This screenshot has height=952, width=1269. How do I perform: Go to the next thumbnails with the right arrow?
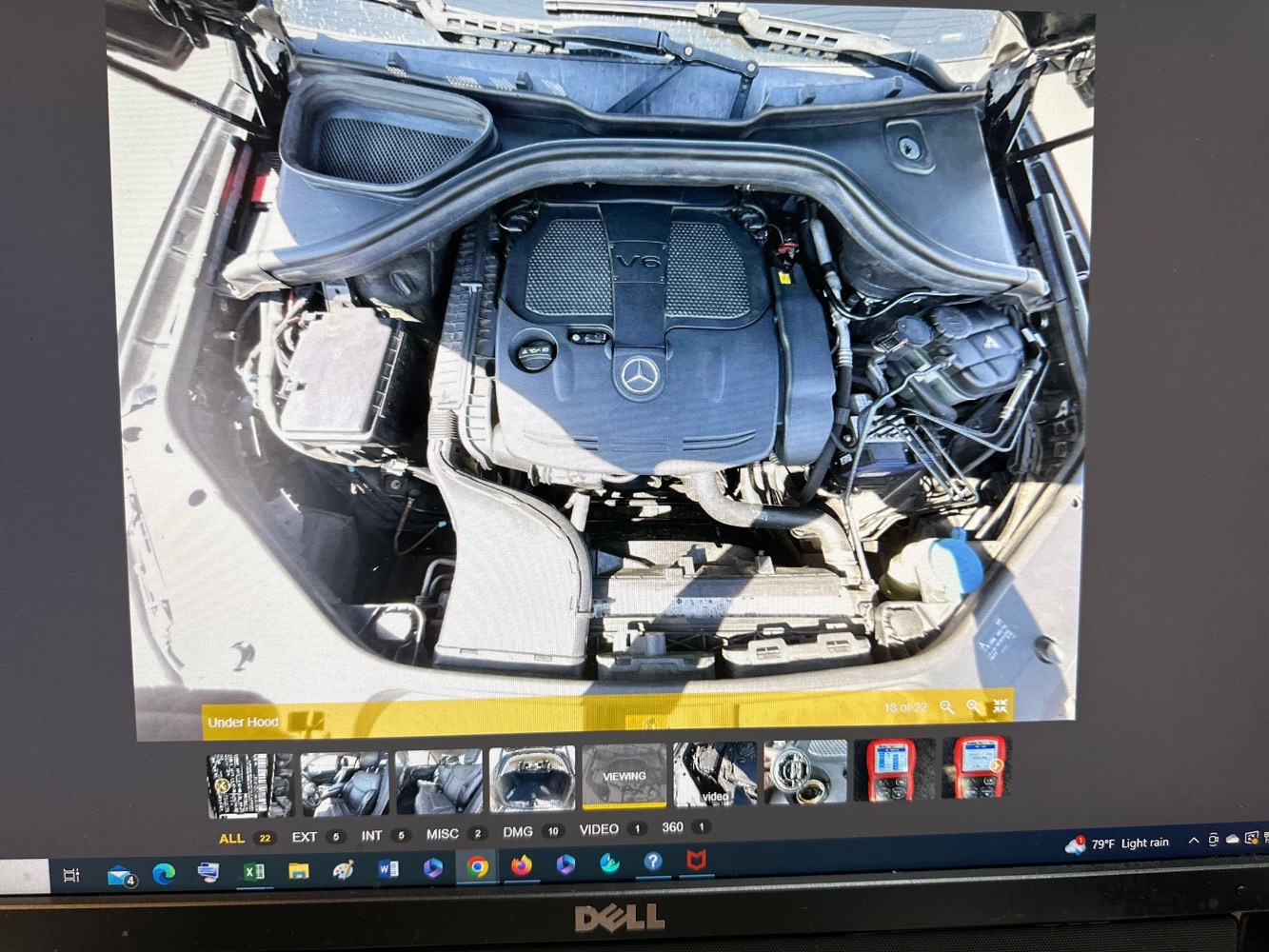click(997, 765)
